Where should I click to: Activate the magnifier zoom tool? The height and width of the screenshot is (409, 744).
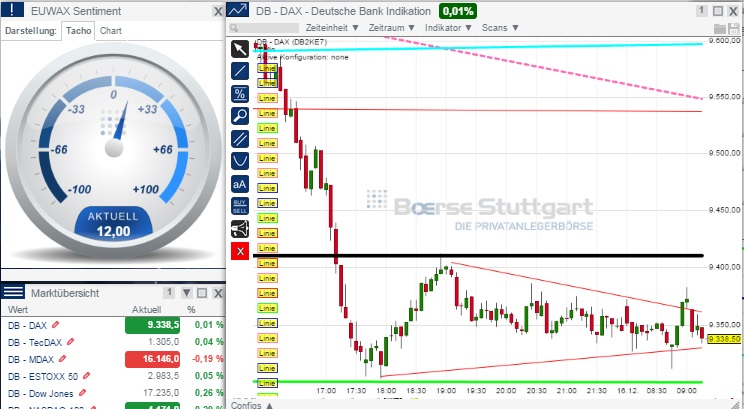(240, 116)
